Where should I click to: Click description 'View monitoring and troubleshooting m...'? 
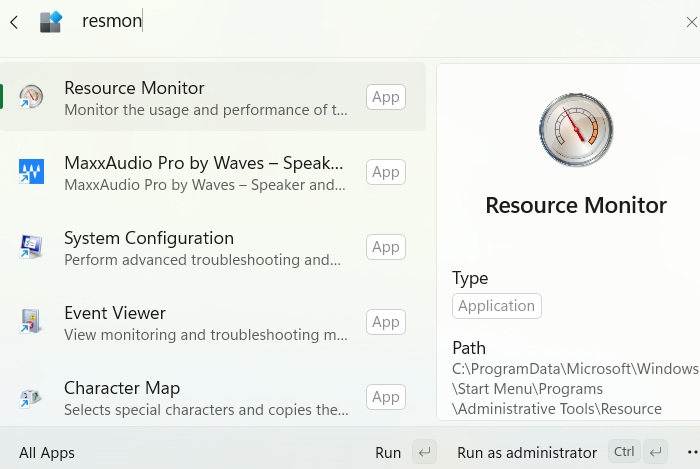(x=205, y=335)
